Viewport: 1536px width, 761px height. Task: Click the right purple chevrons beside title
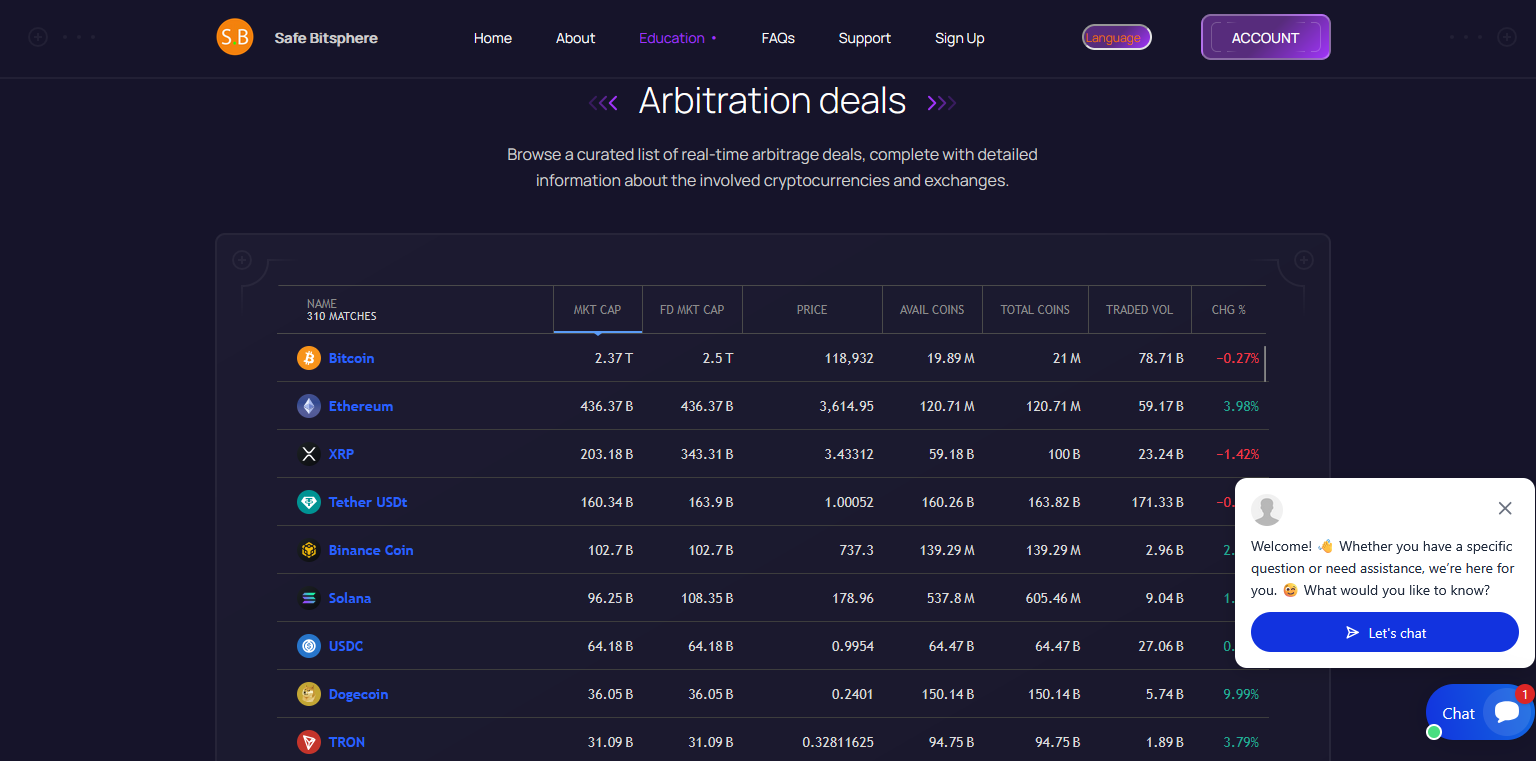(x=942, y=102)
